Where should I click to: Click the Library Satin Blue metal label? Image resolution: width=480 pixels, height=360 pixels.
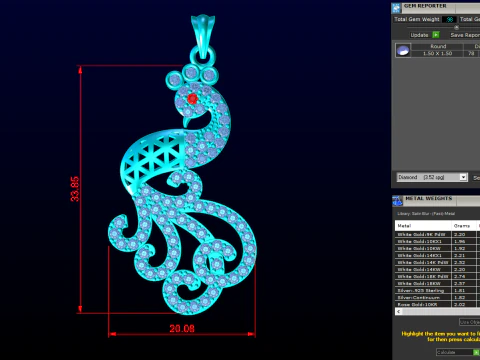point(426,214)
